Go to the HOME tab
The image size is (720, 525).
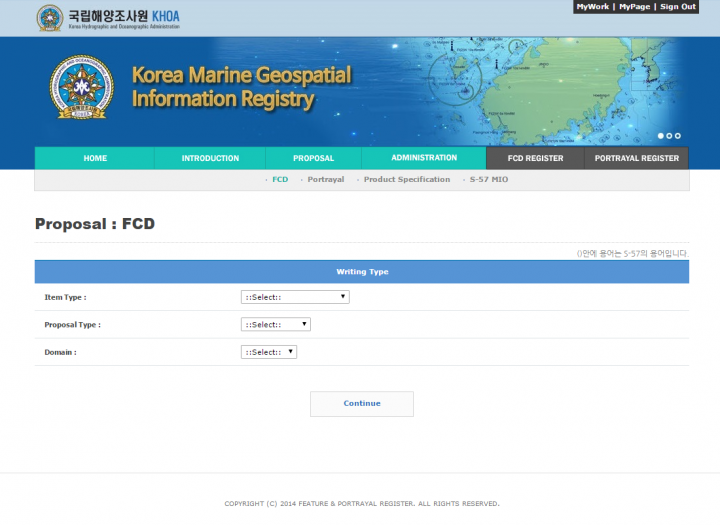[x=95, y=158]
